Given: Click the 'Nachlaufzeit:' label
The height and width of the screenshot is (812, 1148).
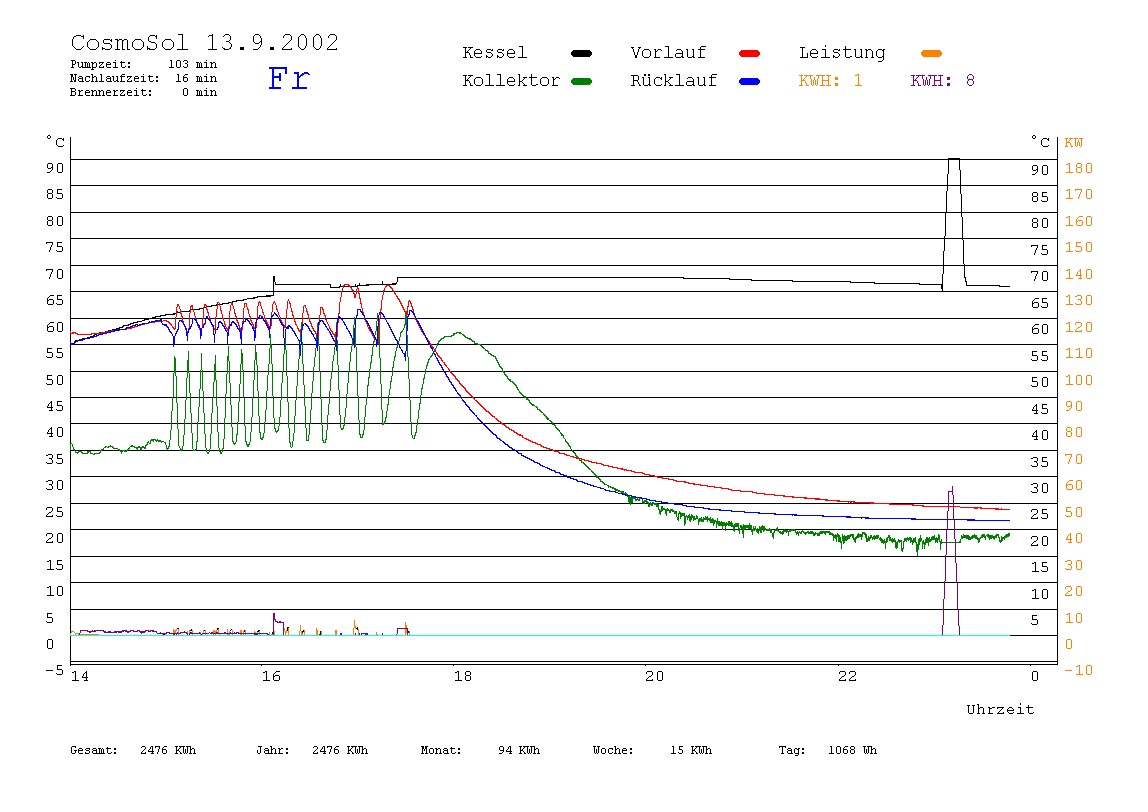Looking at the screenshot, I should (x=114, y=78).
